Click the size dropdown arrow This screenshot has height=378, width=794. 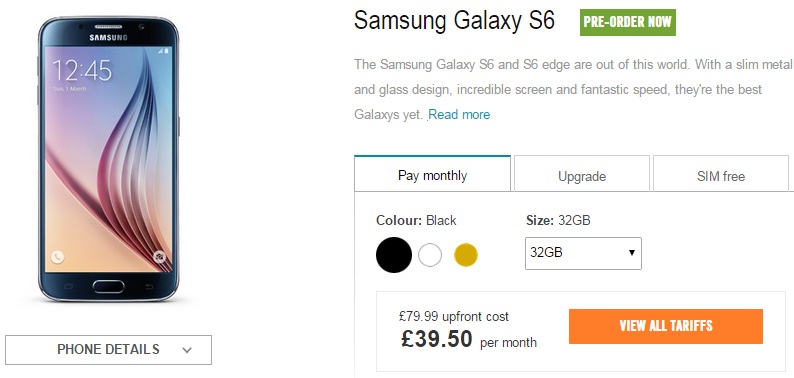coord(631,252)
